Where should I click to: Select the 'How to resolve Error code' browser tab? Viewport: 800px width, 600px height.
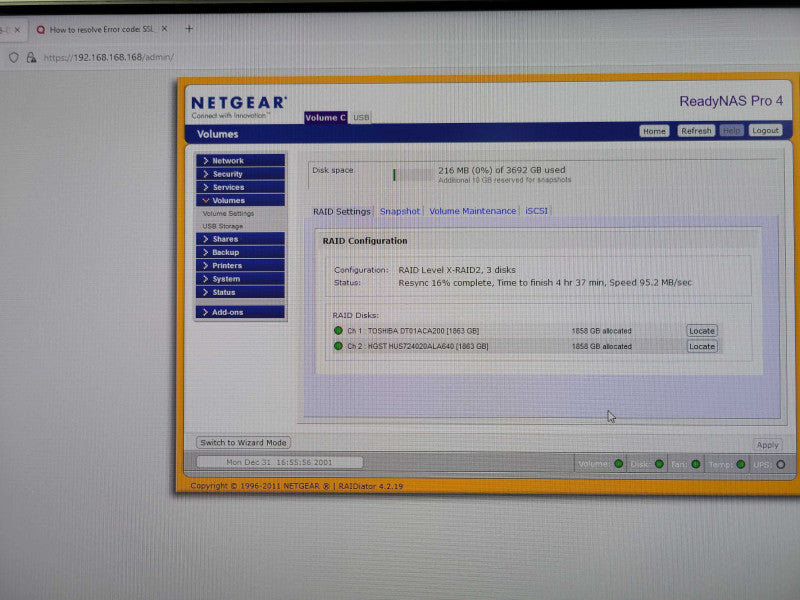(x=101, y=29)
